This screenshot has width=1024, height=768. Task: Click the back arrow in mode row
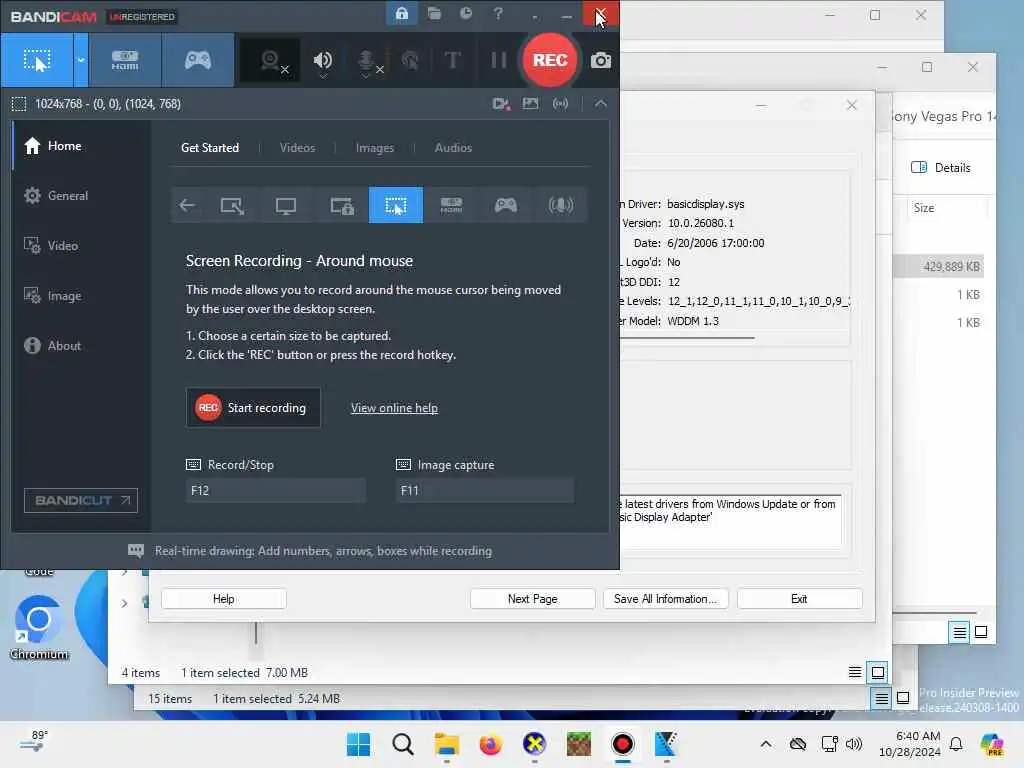(187, 205)
